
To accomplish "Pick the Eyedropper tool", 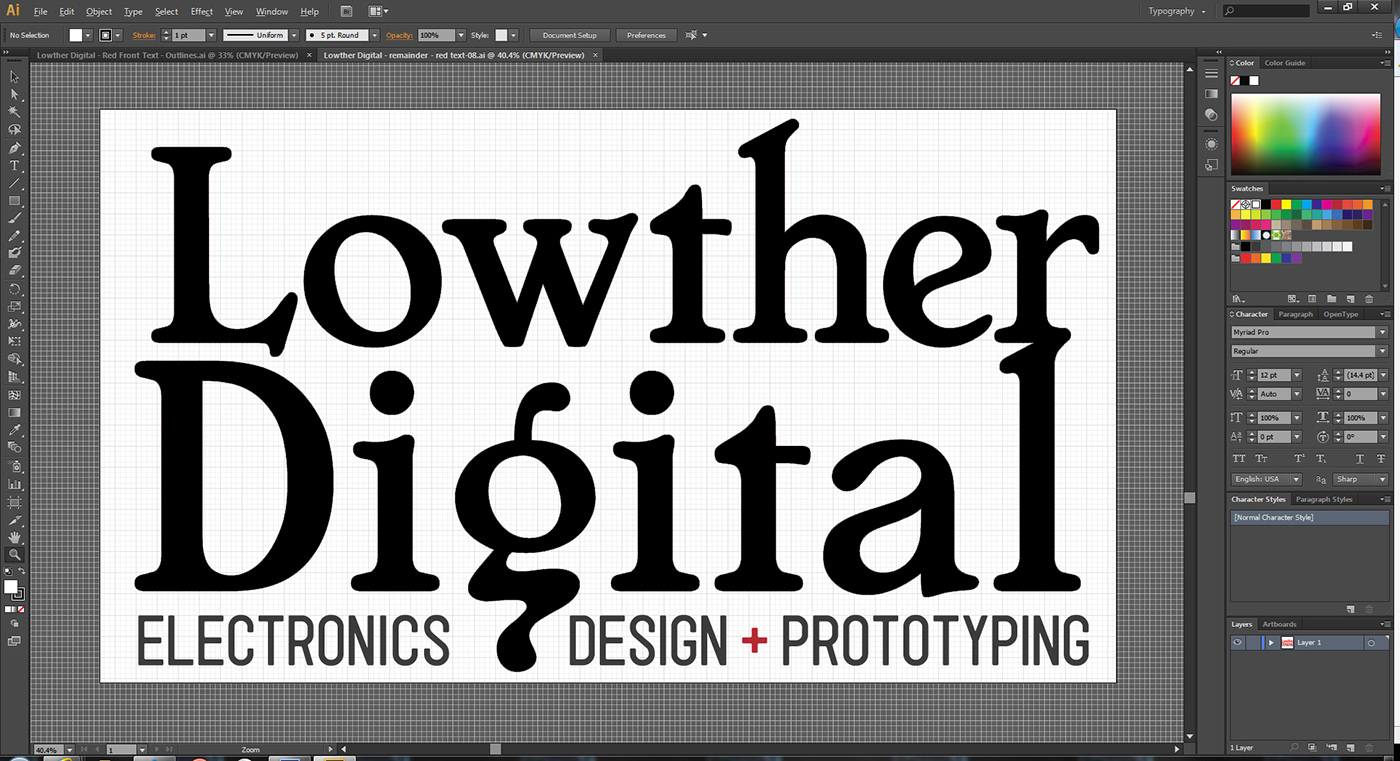I will (14, 430).
